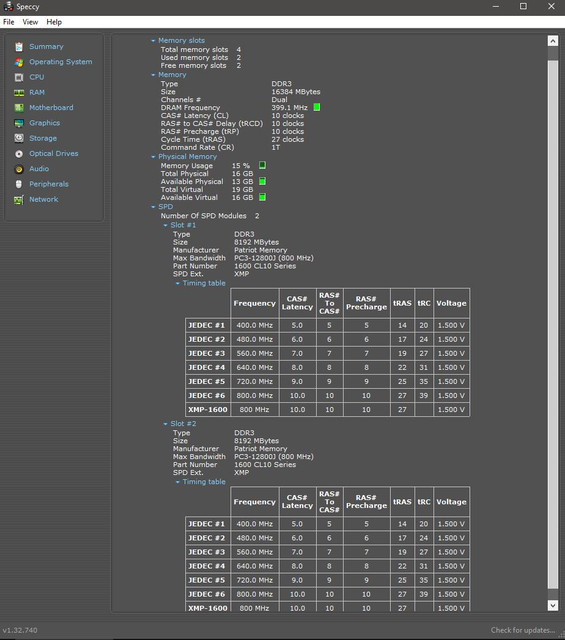This screenshot has width=565, height=640.
Task: Click the green DRAM Frequency indicator
Action: [x=317, y=107]
